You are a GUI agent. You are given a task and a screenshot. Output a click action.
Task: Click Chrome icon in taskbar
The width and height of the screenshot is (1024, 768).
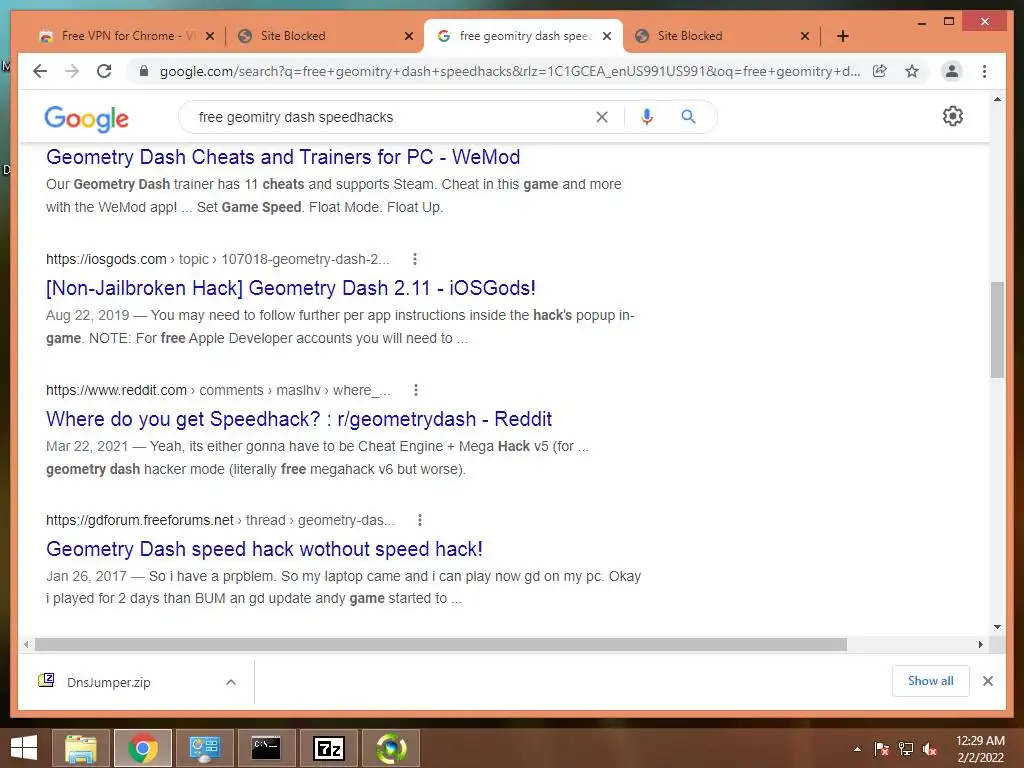143,748
